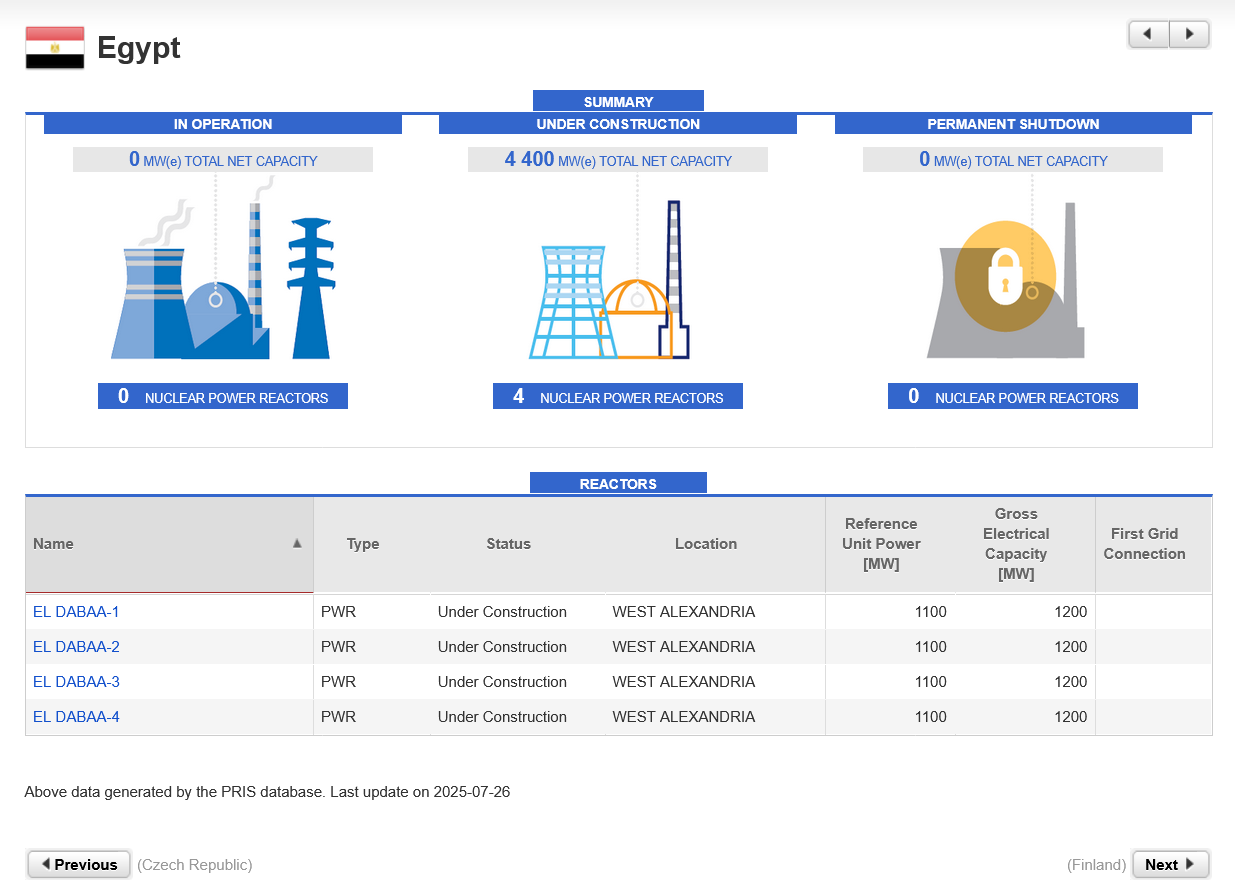Image resolution: width=1235 pixels, height=880 pixels.
Task: Go to Next country page
Action: [1169, 864]
